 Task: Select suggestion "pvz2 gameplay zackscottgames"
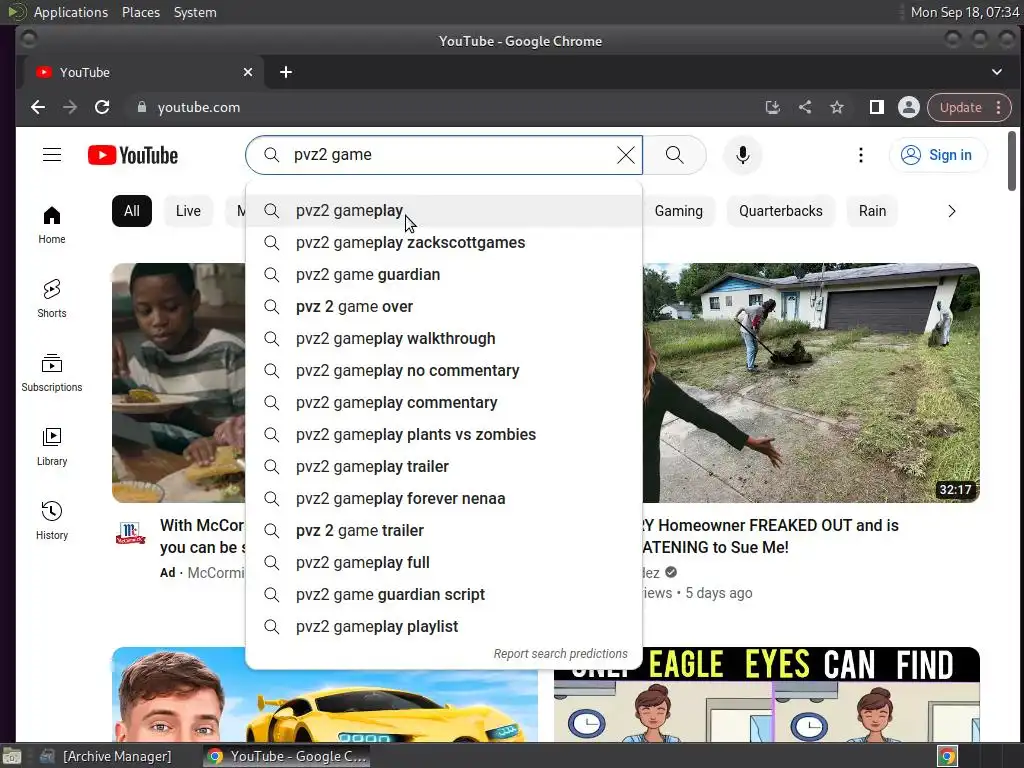point(444,243)
